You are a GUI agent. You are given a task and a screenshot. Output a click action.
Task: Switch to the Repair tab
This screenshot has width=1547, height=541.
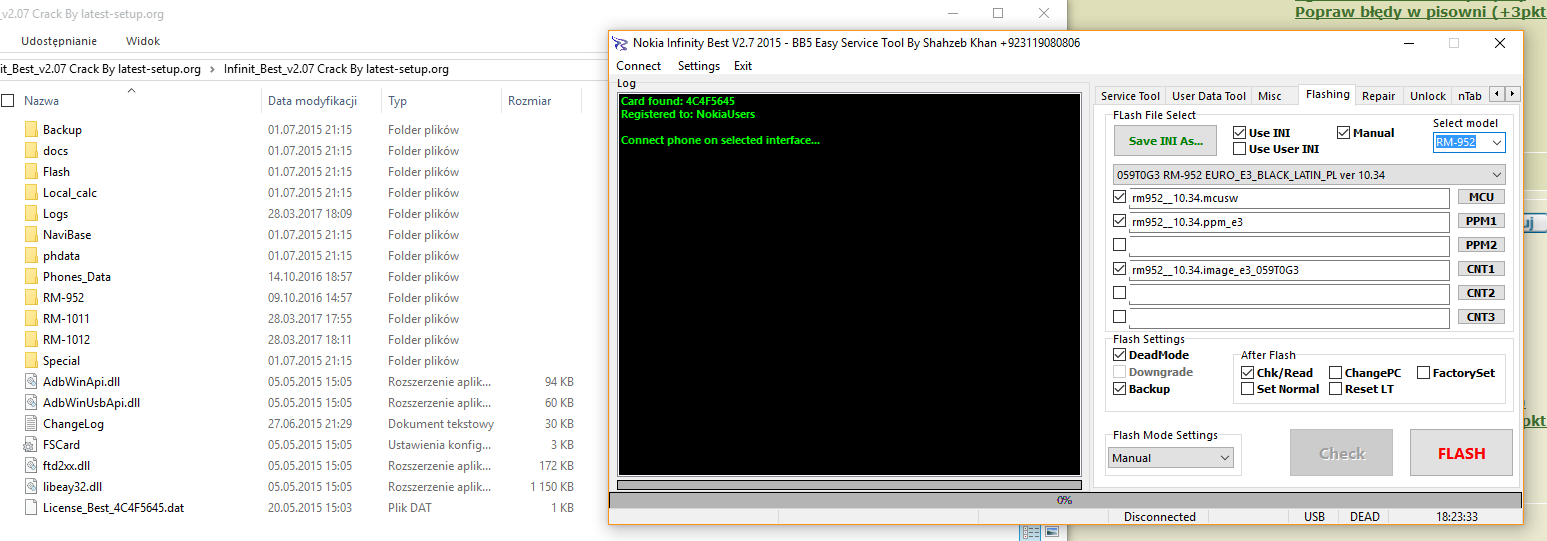coord(1378,96)
